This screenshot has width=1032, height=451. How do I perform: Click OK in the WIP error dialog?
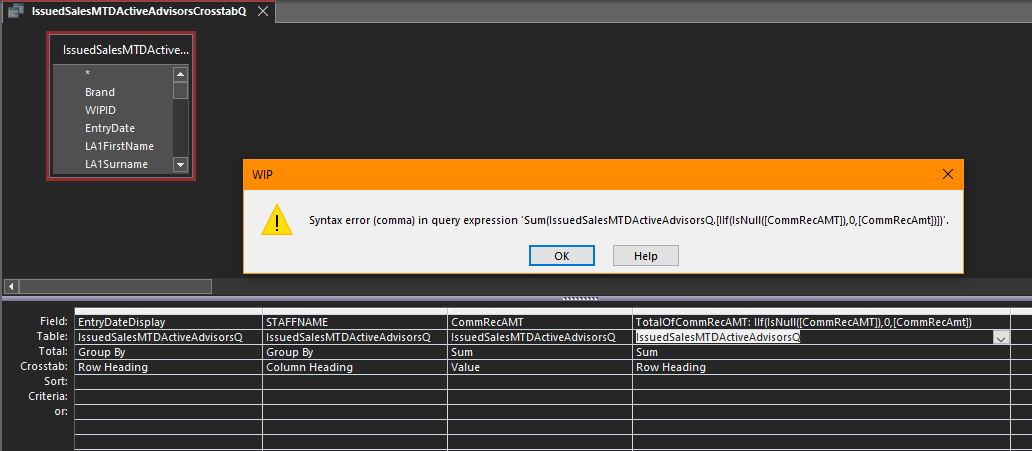(x=561, y=256)
